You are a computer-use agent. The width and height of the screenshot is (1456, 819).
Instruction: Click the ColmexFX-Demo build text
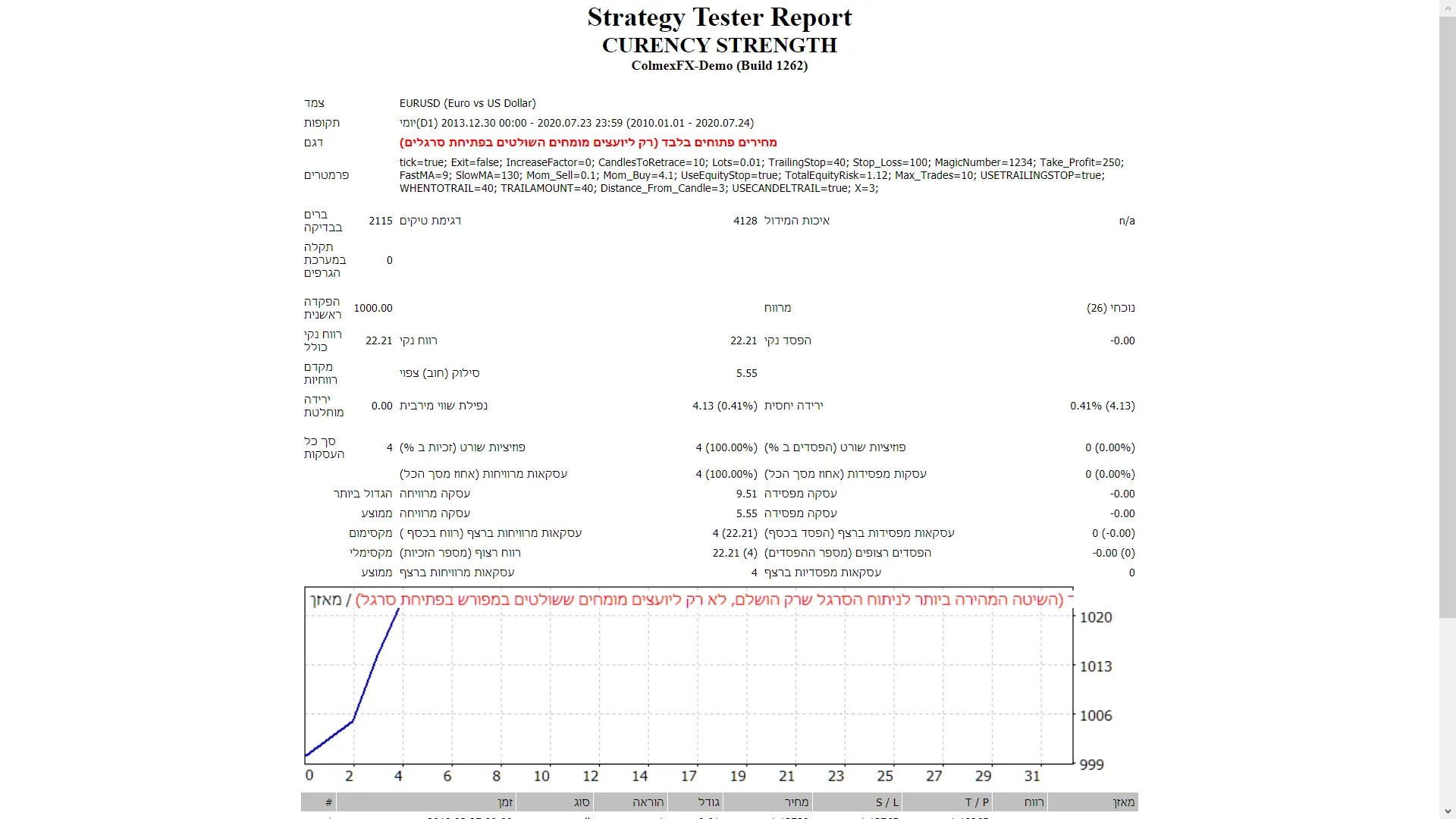(719, 66)
